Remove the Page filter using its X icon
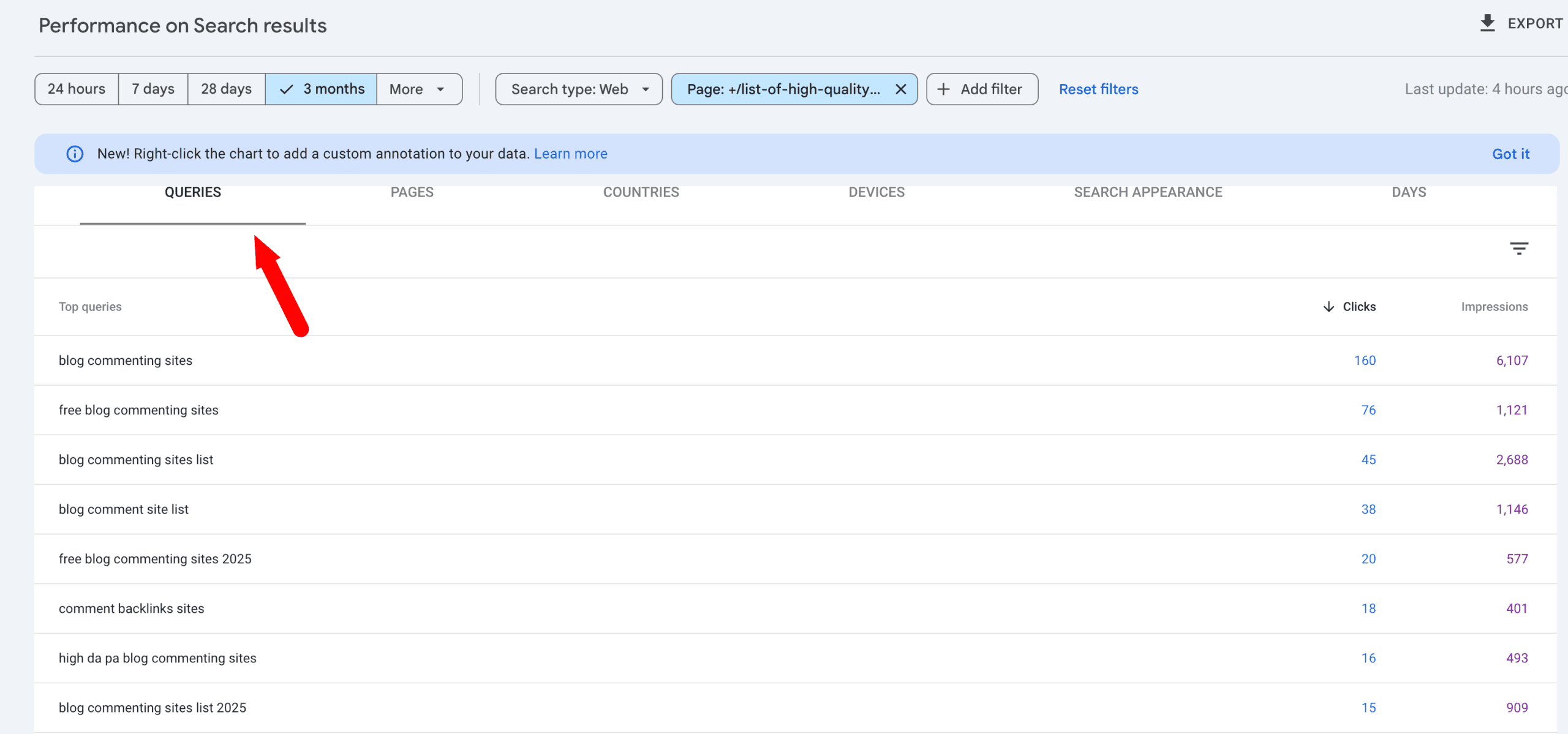The width and height of the screenshot is (1568, 734). coord(900,89)
